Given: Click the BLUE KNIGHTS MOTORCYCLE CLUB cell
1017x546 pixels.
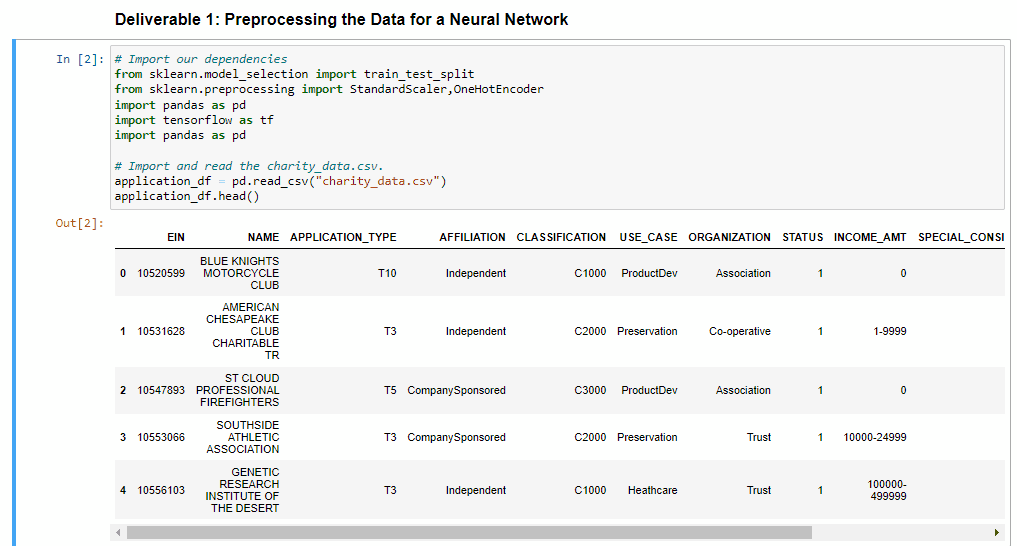Looking at the screenshot, I should click(x=239, y=273).
